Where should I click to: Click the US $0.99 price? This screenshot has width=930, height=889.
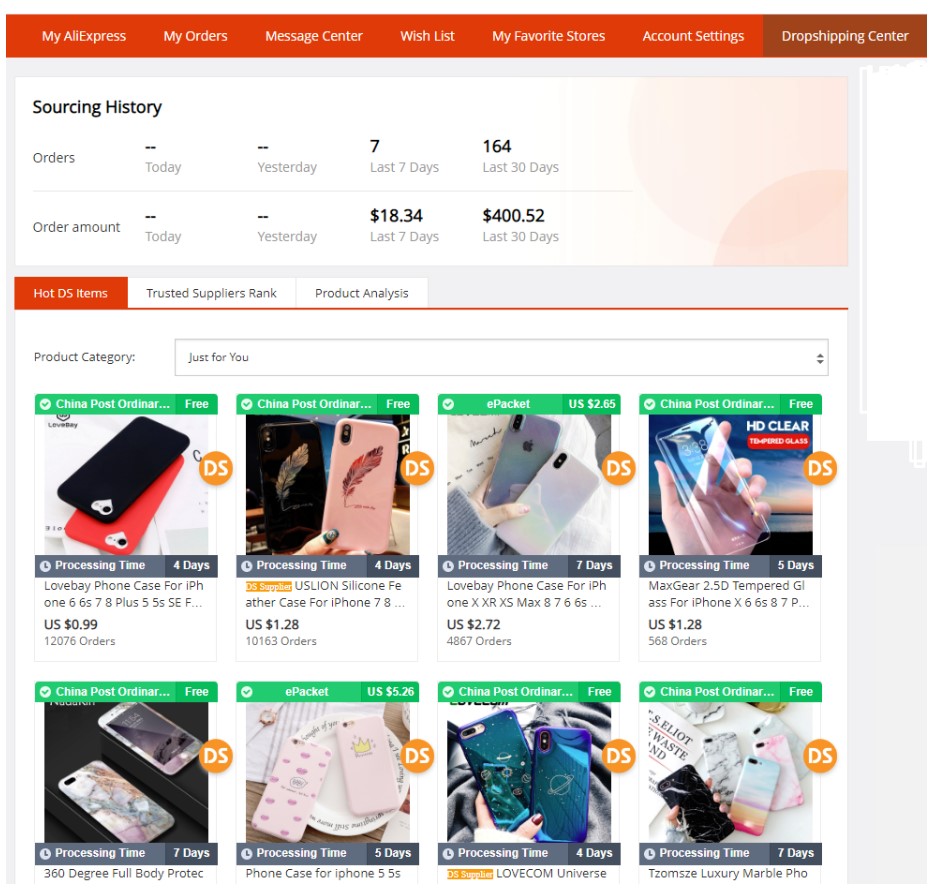click(71, 624)
